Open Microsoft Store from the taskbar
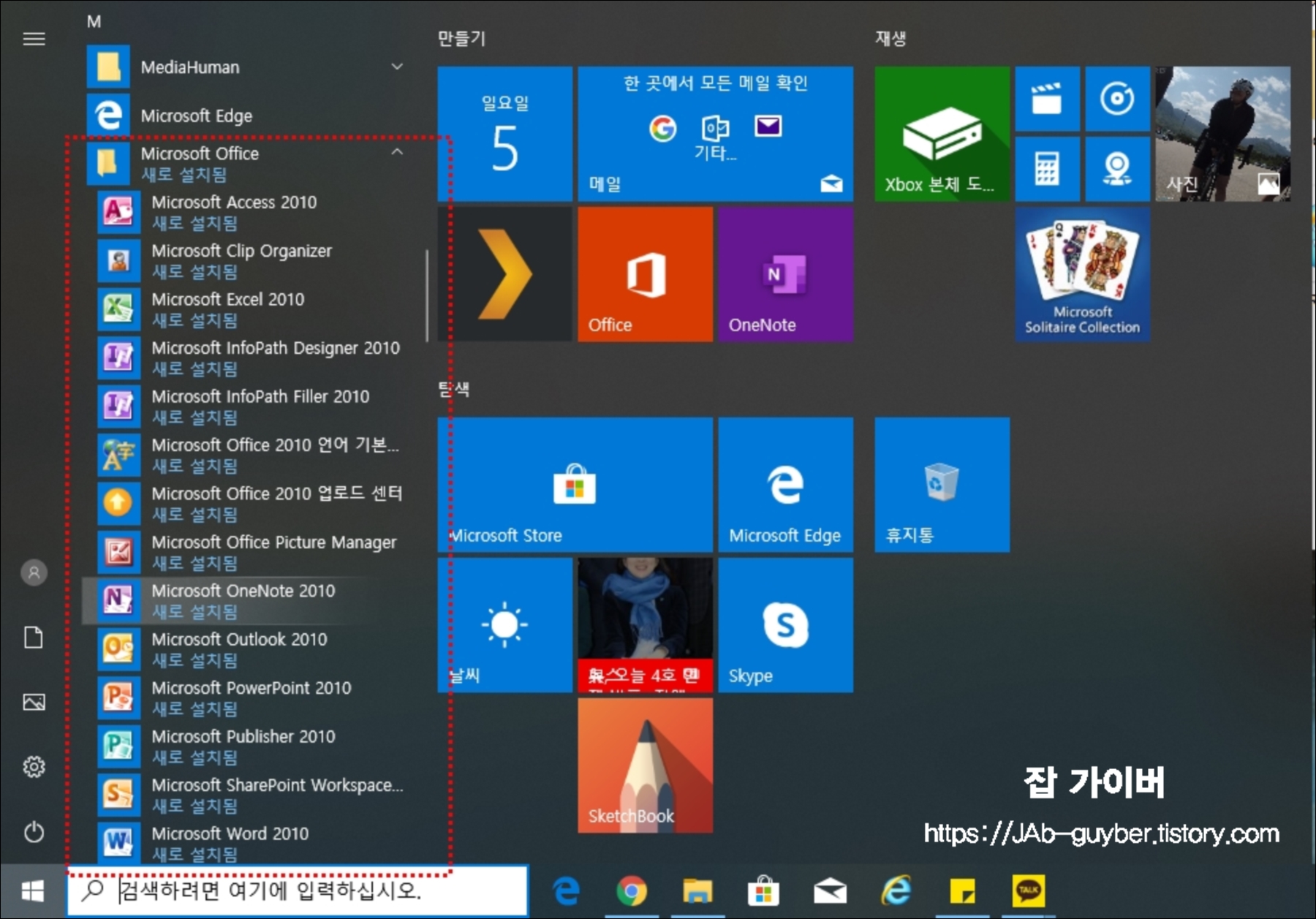 763,891
